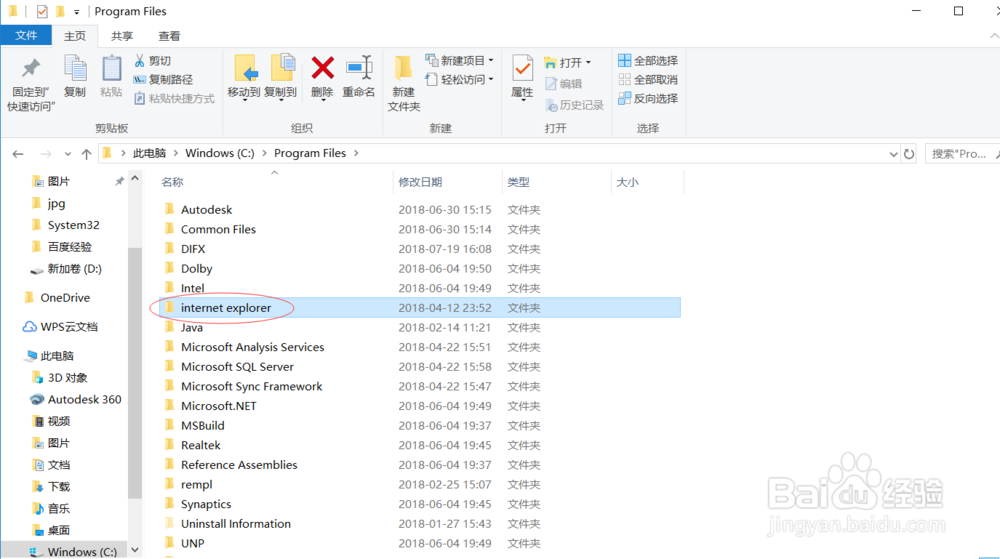This screenshot has width=1000, height=559.
Task: Open Easy access (轻松访问) dropdown
Action: [459, 80]
